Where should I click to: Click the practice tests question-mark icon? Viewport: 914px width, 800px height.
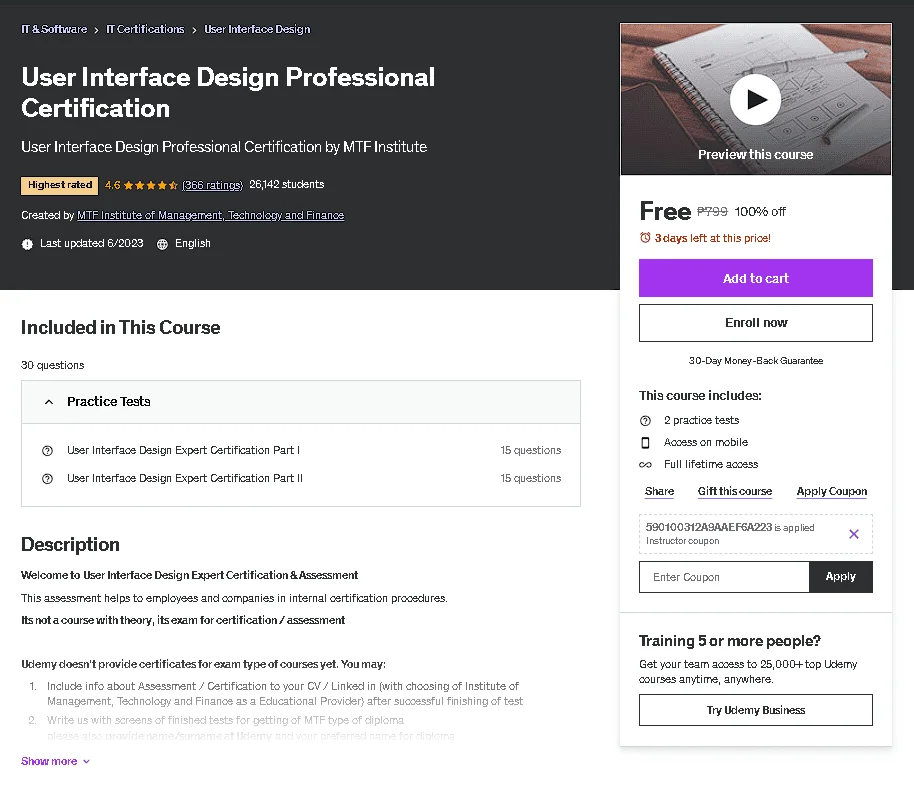coord(645,420)
